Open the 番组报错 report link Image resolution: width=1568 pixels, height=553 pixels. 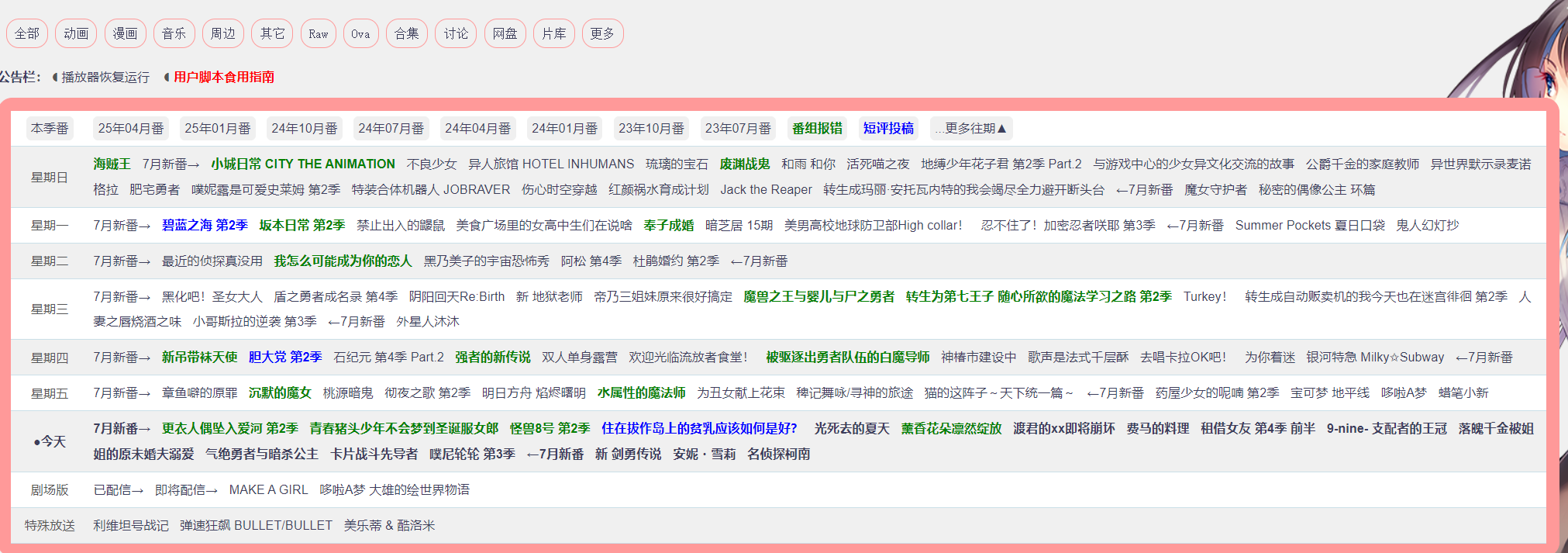coord(817,128)
